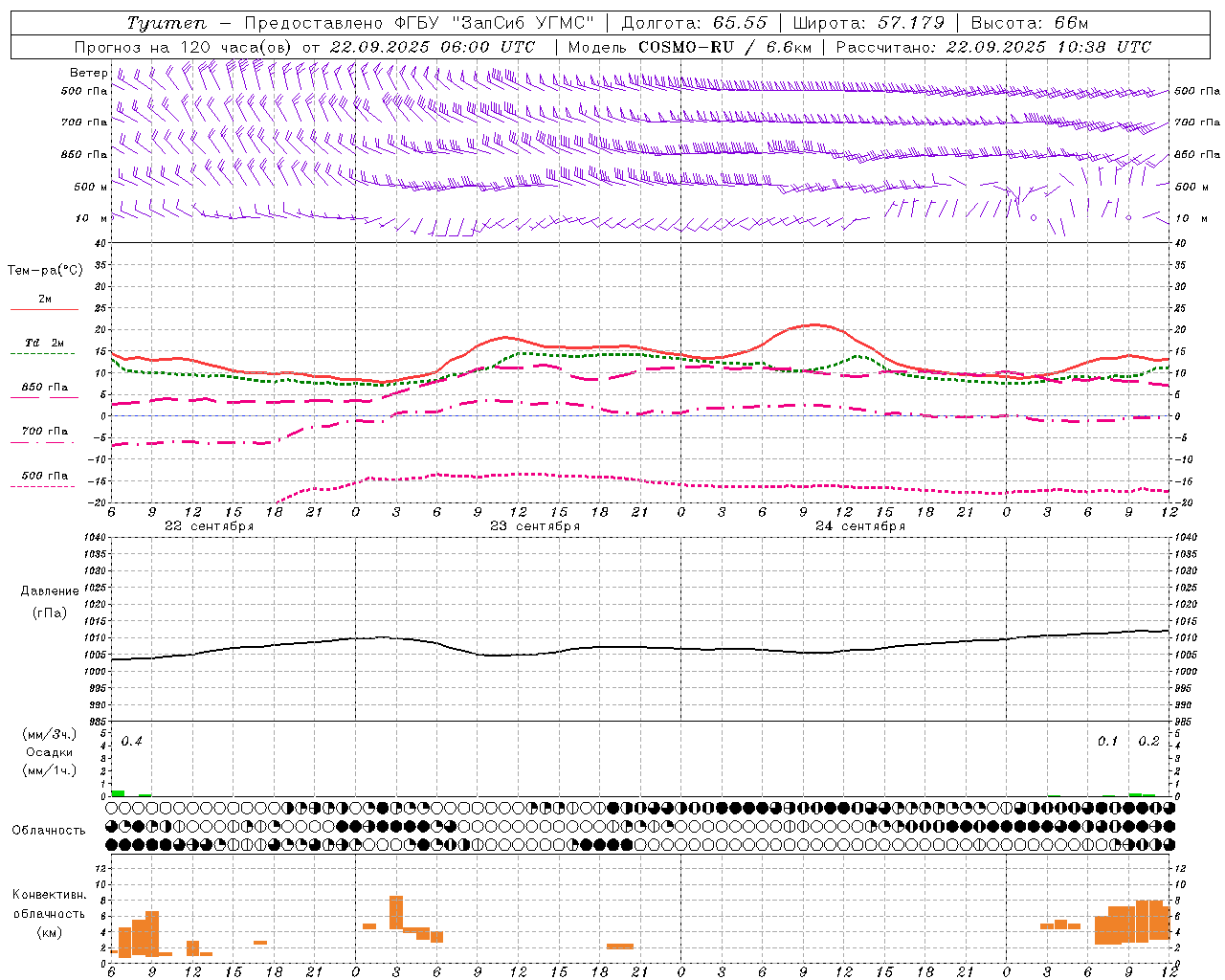Click the green precipitation bar below "0.4"
This screenshot has height=980, width=1225.
click(118, 793)
